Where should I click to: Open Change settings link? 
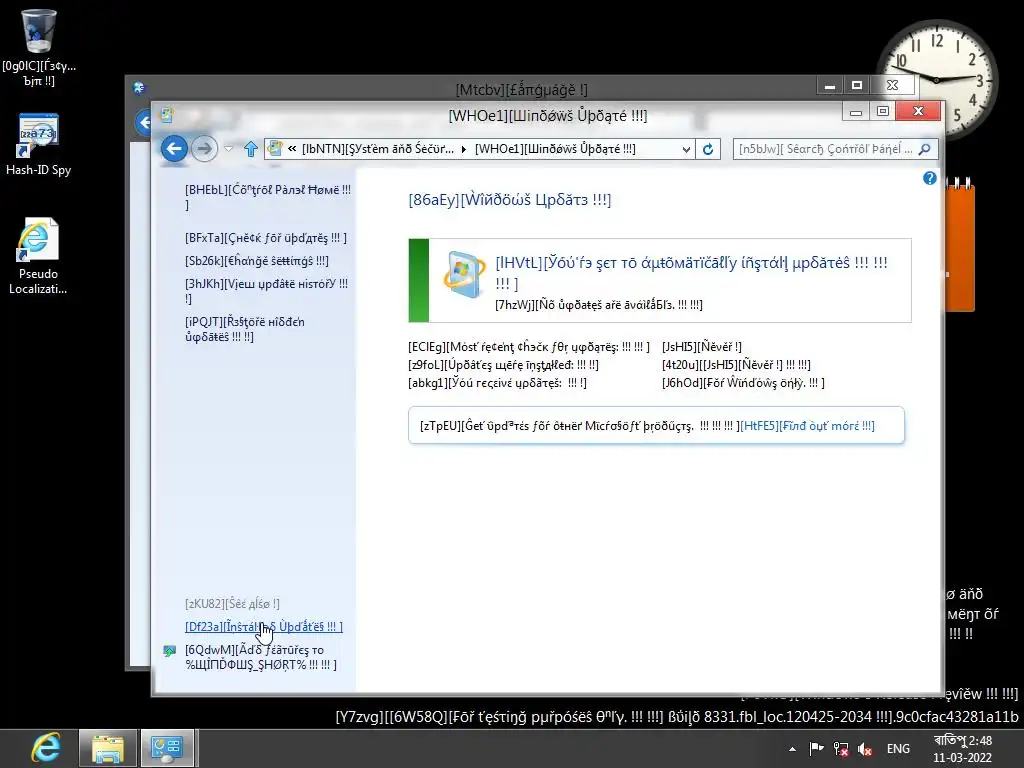click(257, 261)
